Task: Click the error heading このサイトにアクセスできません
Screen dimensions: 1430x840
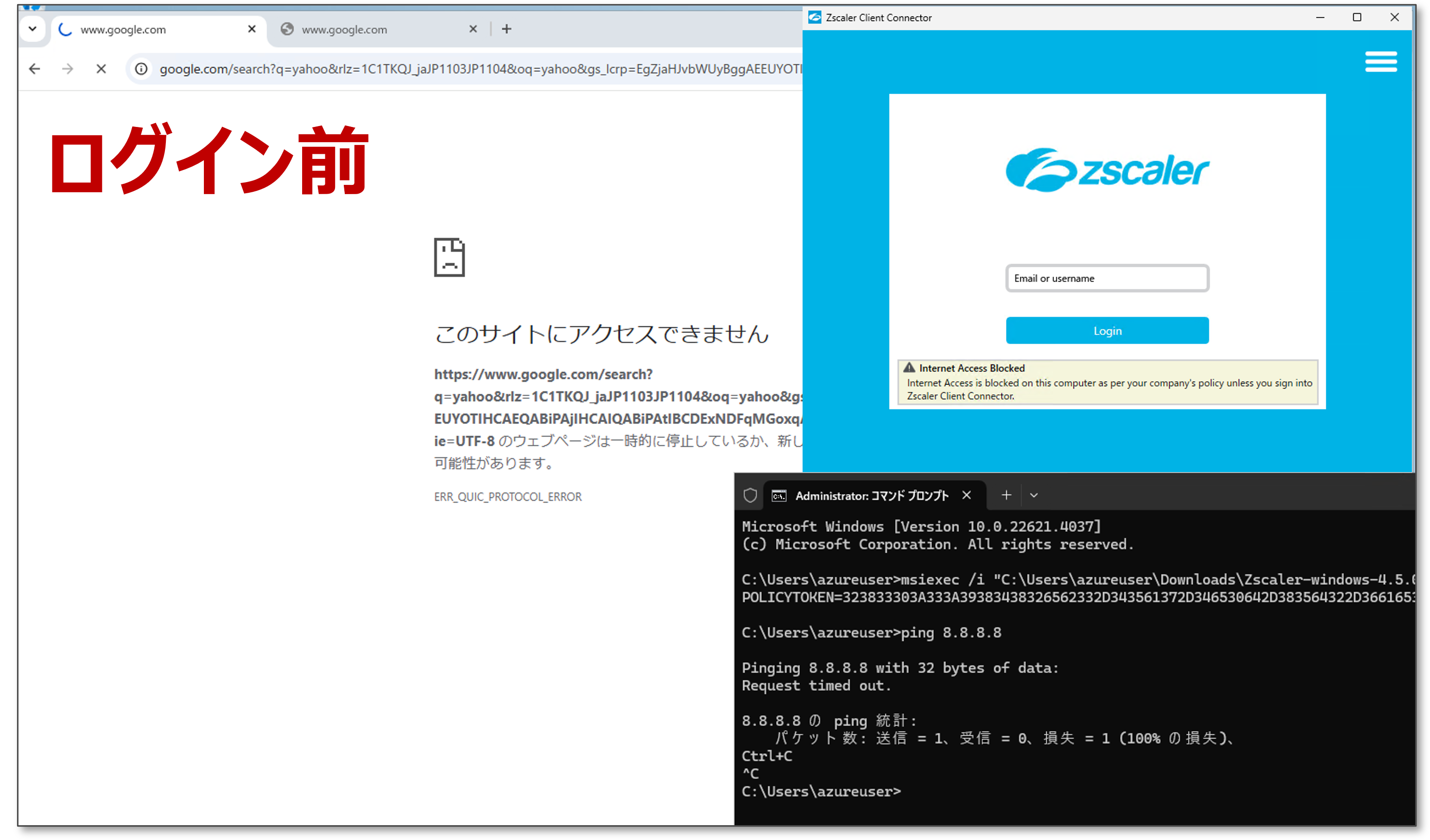Action: 601,334
